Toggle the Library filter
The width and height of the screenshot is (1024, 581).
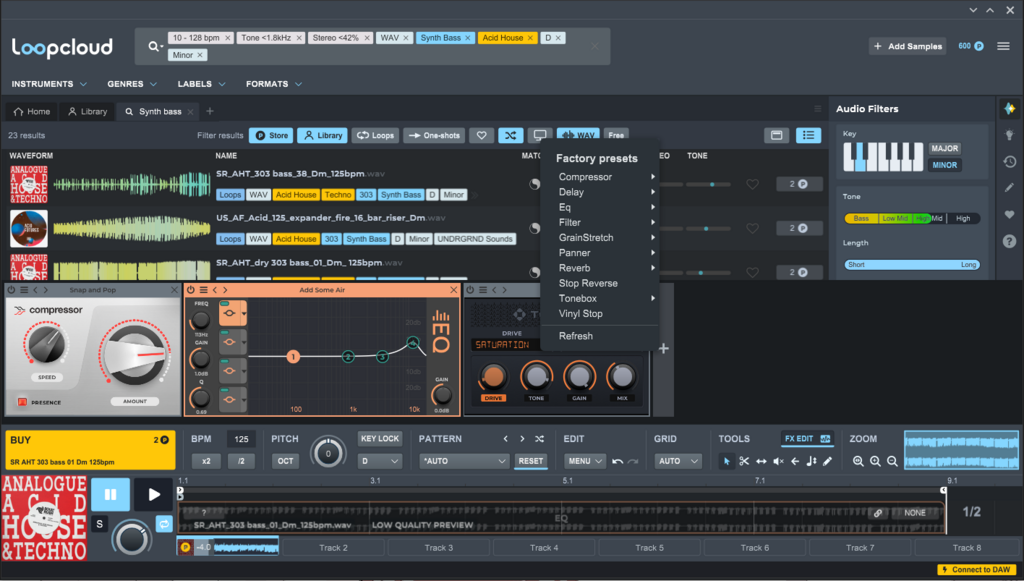[323, 135]
